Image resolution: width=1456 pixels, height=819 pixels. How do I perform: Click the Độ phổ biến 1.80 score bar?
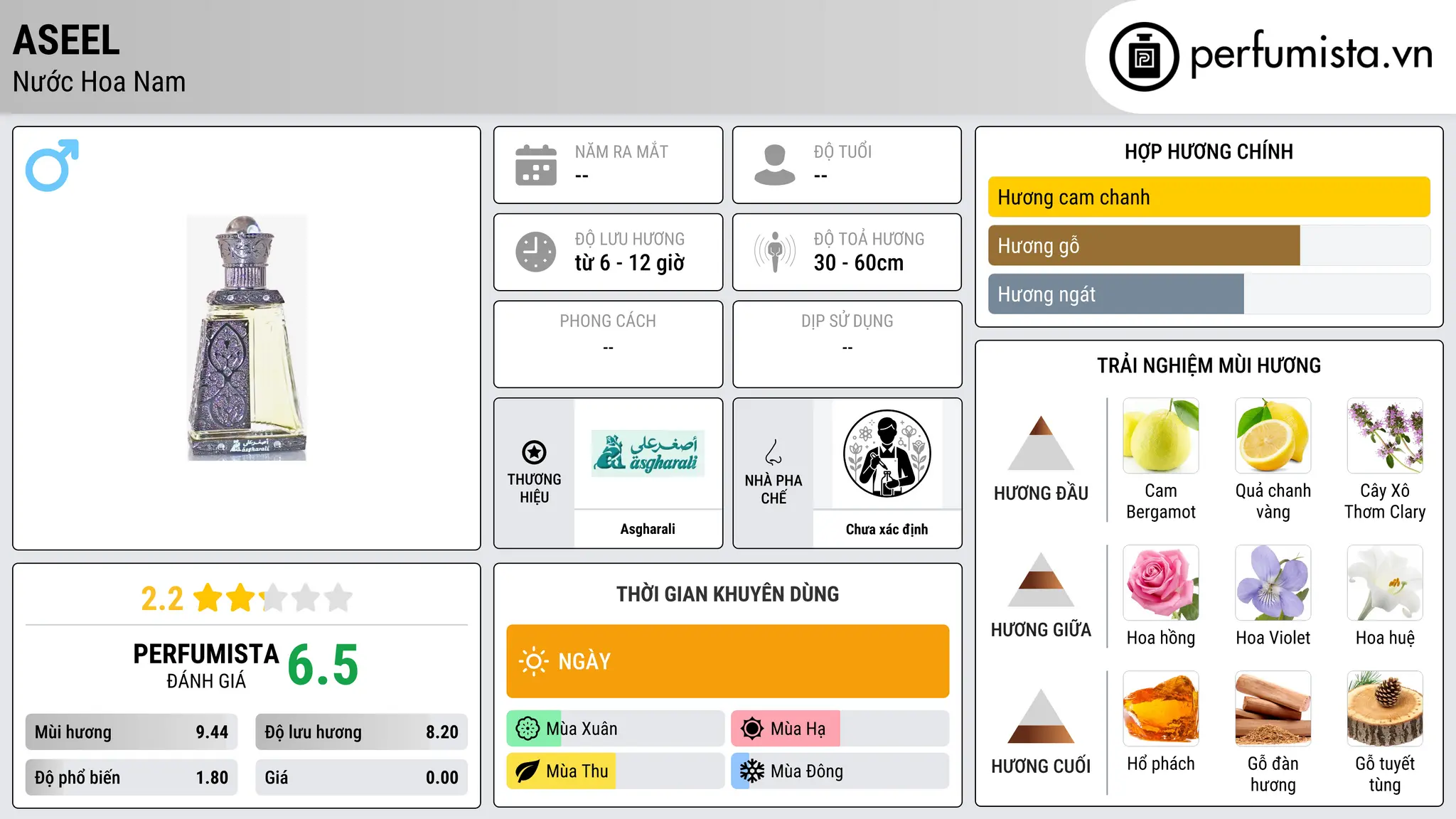(x=132, y=777)
